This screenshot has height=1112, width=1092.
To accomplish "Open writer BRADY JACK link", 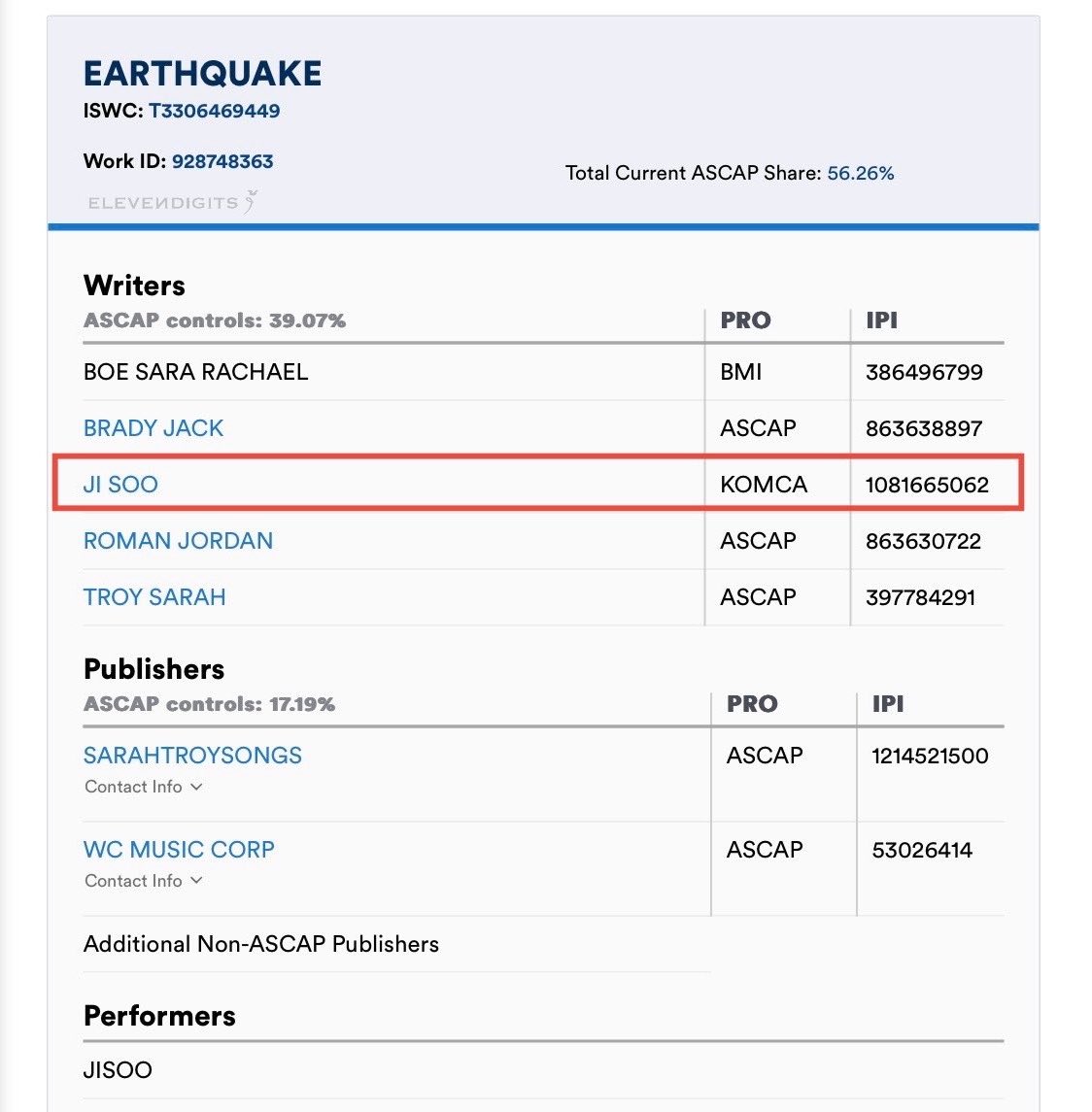I will [x=154, y=428].
